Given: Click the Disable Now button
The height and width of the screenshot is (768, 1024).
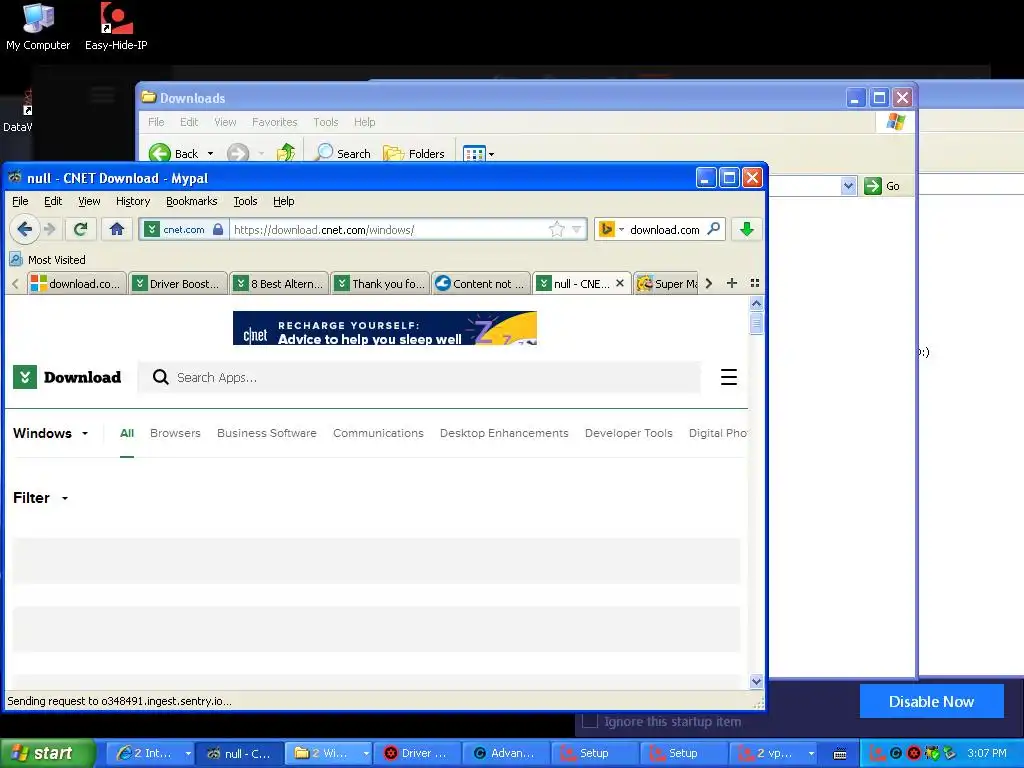Looking at the screenshot, I should point(931,701).
